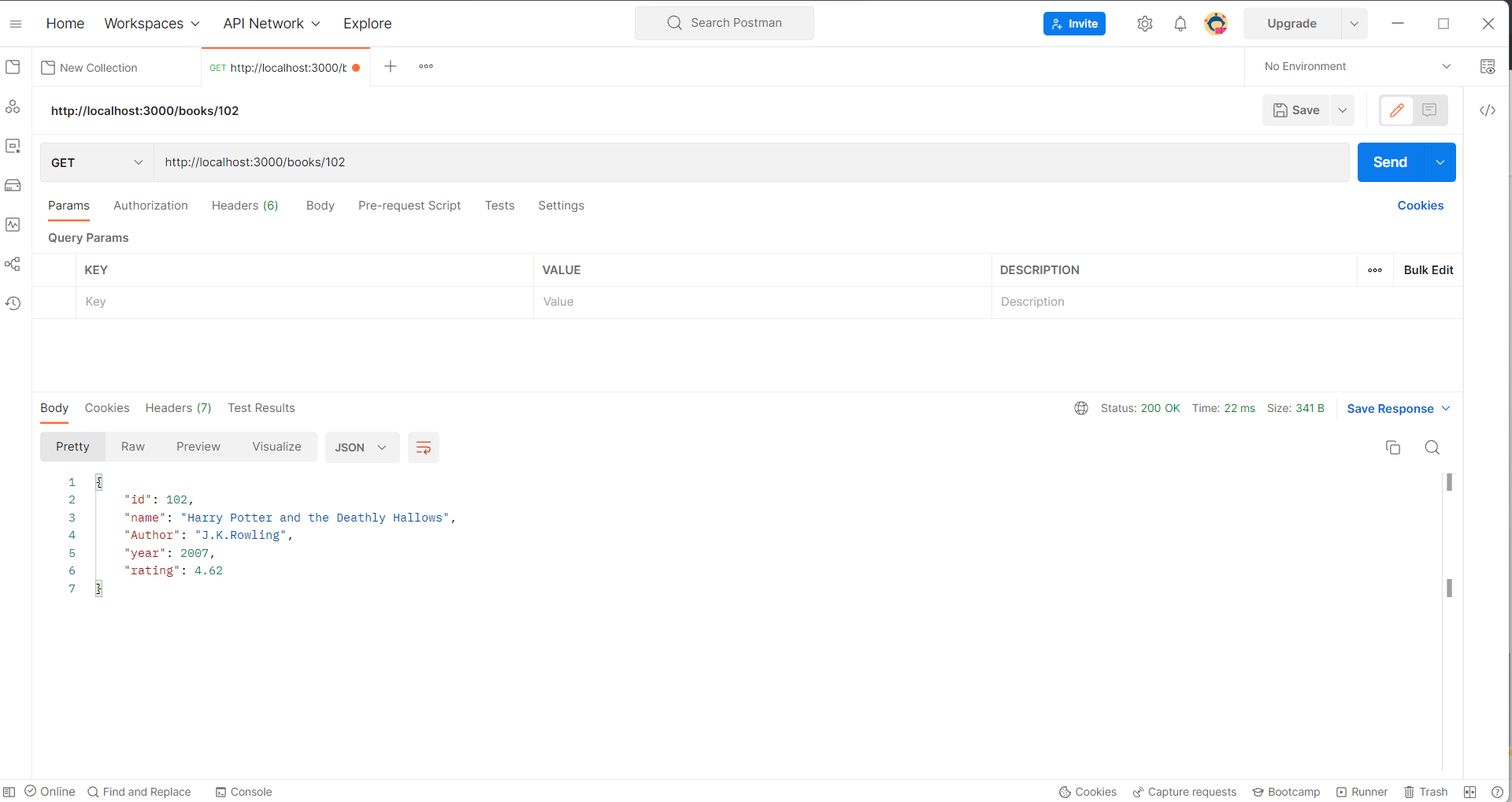Screen dimensions: 1512x802
Task: Open the History sidebar icon
Action: click(13, 303)
